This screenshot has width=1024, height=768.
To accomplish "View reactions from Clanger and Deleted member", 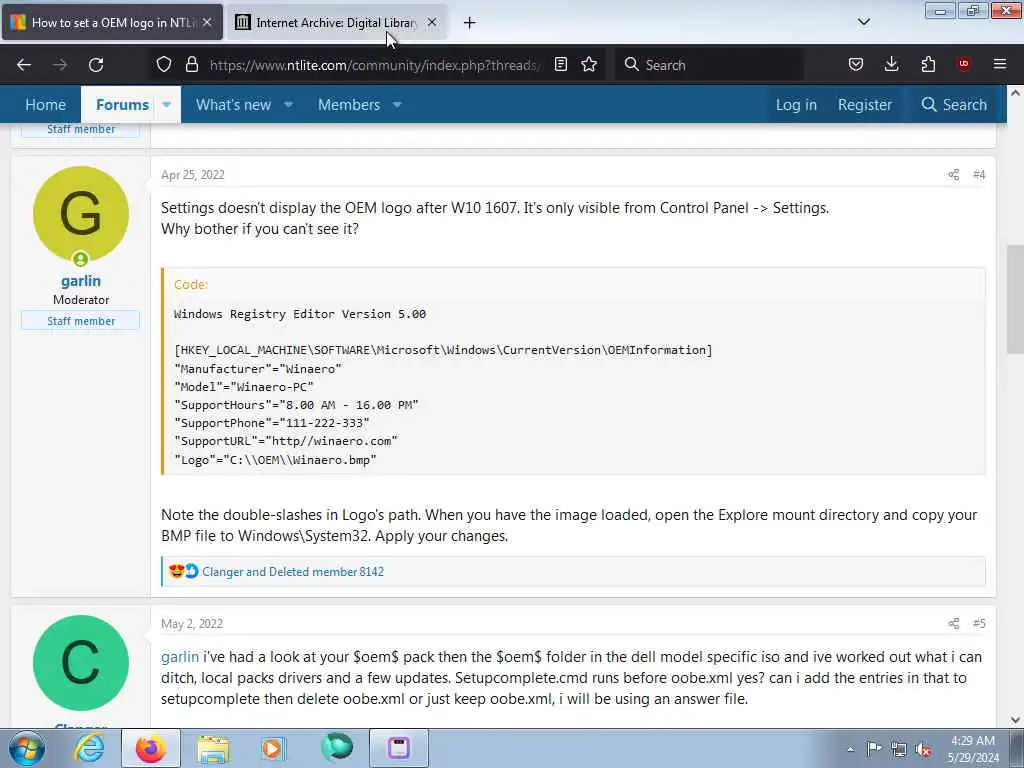I will [x=293, y=571].
